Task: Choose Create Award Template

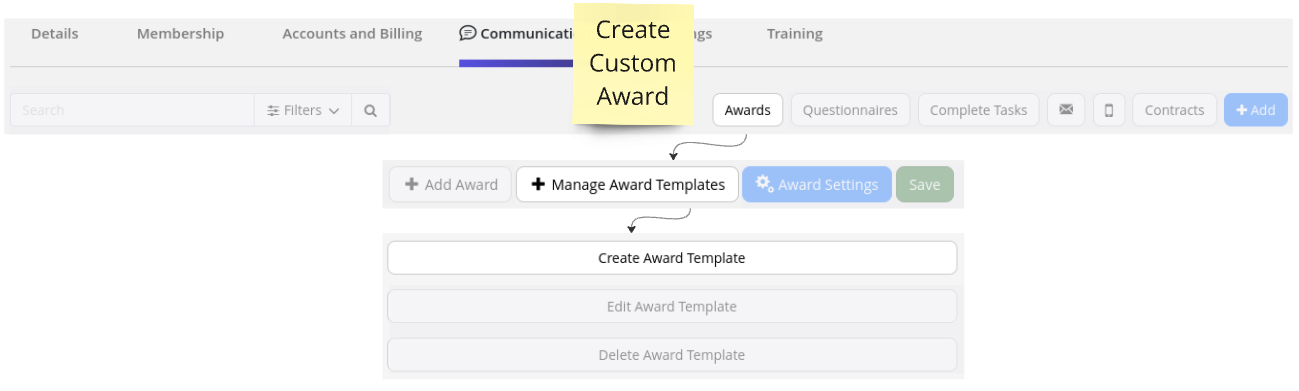Action: pos(672,258)
